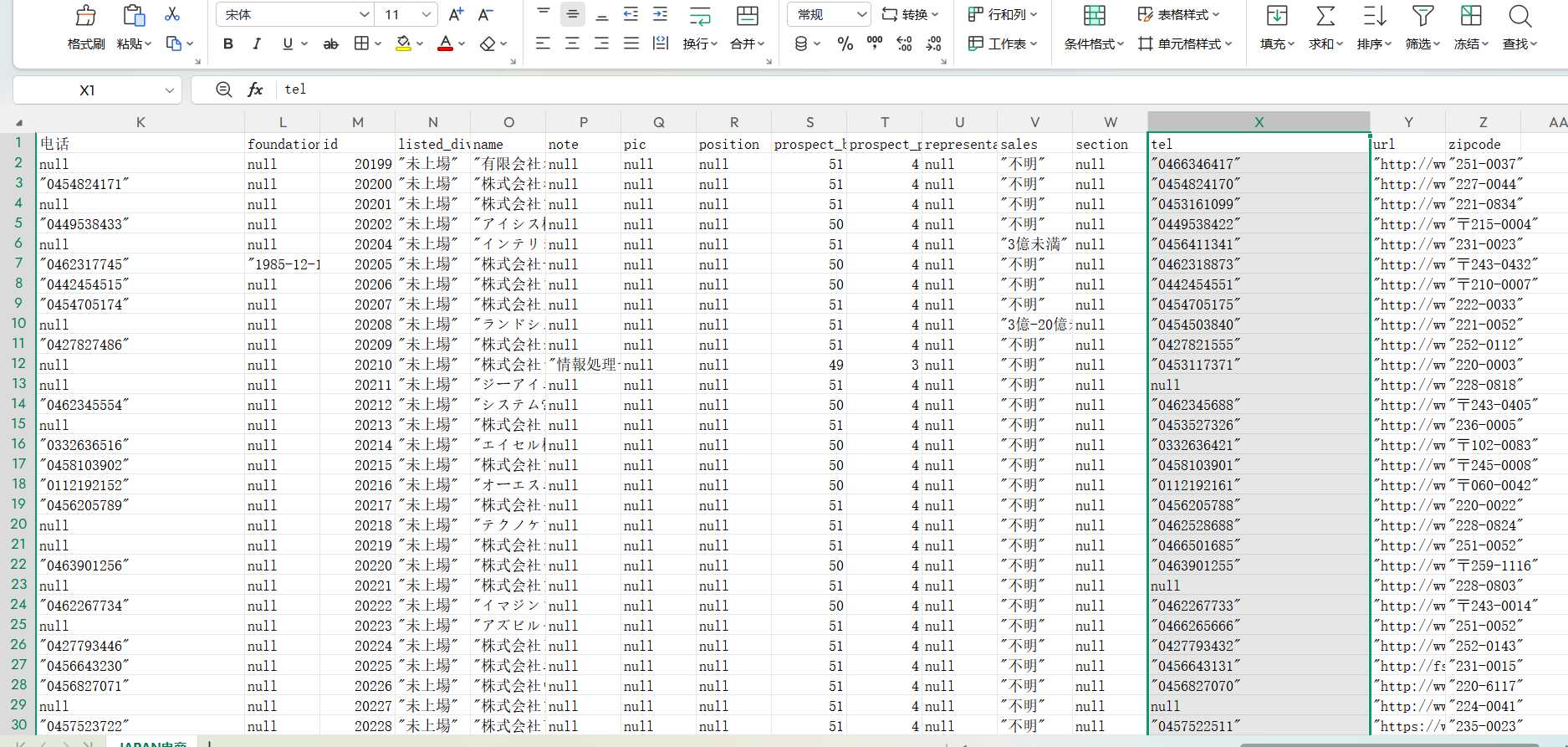Click cell with id 20199

[357, 164]
